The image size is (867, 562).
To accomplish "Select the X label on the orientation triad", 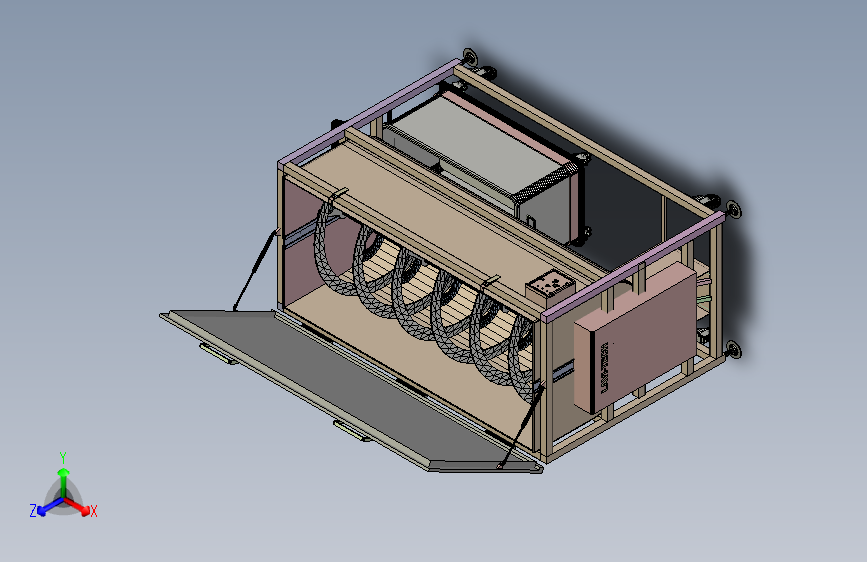I will point(93,512).
